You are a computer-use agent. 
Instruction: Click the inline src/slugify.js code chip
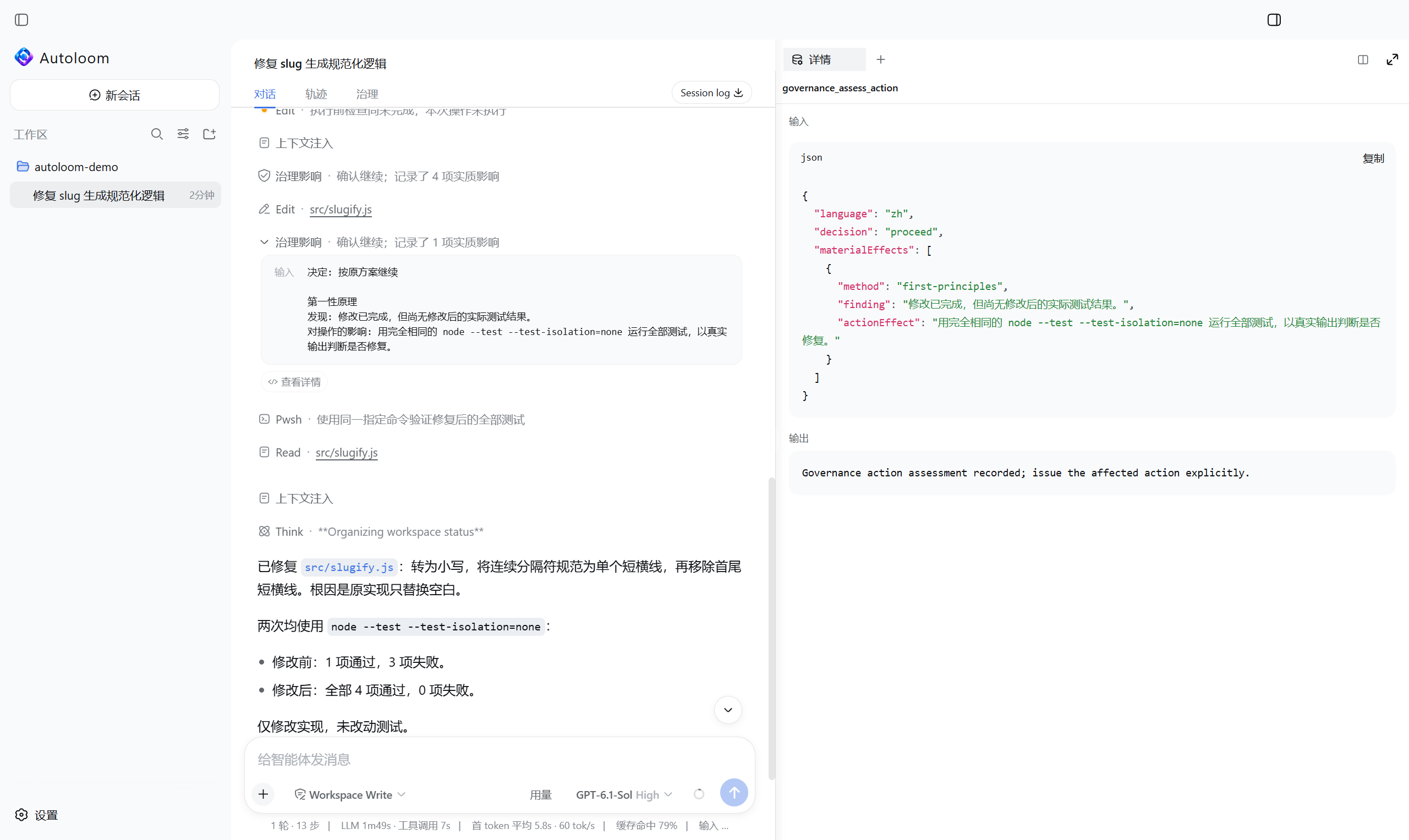pos(349,567)
